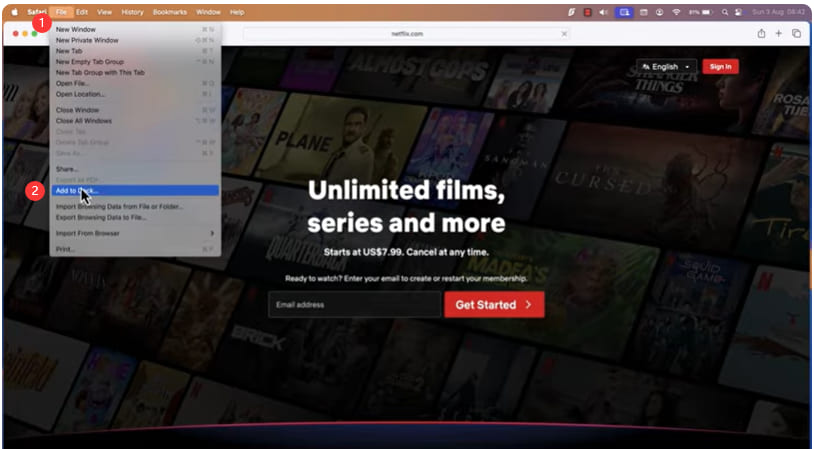Screen dimensions: 814x449
Task: Choose Add to Dock from the File menu
Action: pyautogui.click(x=135, y=191)
